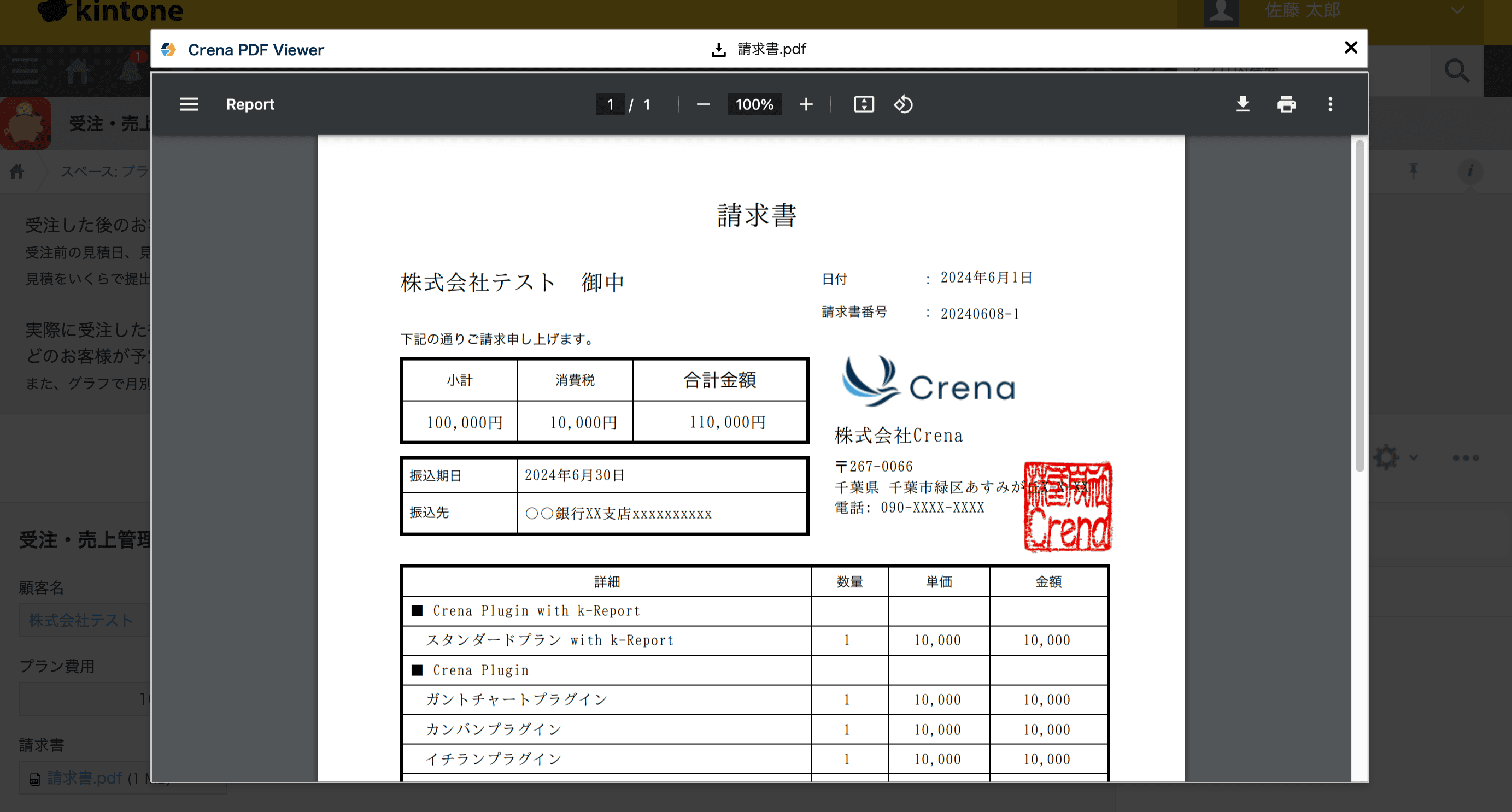Click the Crena Plugin with k-Report heading row

(x=755, y=611)
